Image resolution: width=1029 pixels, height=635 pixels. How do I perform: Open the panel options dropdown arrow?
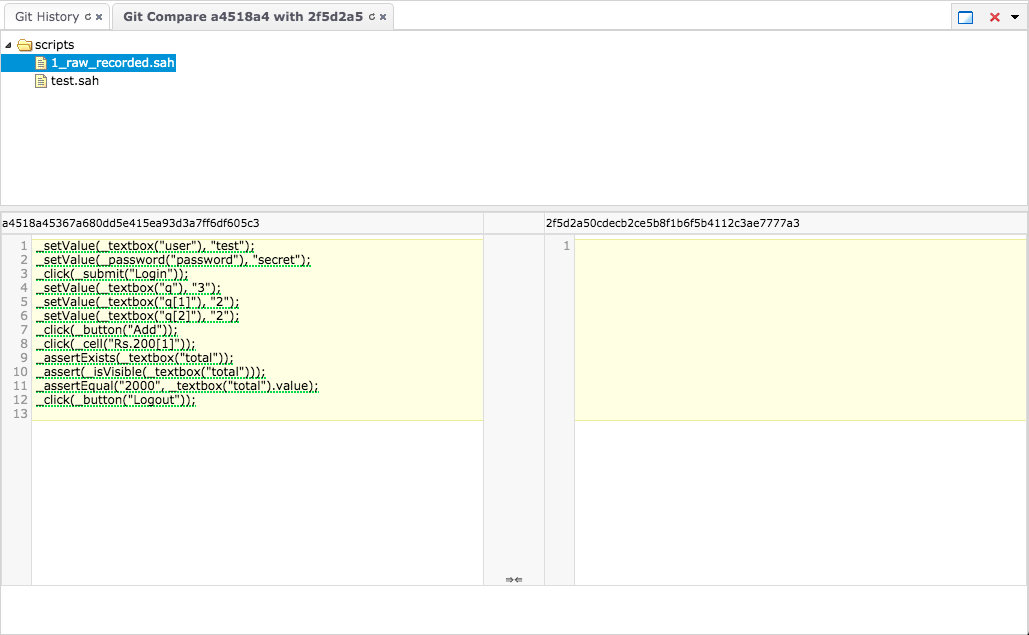click(x=1015, y=17)
